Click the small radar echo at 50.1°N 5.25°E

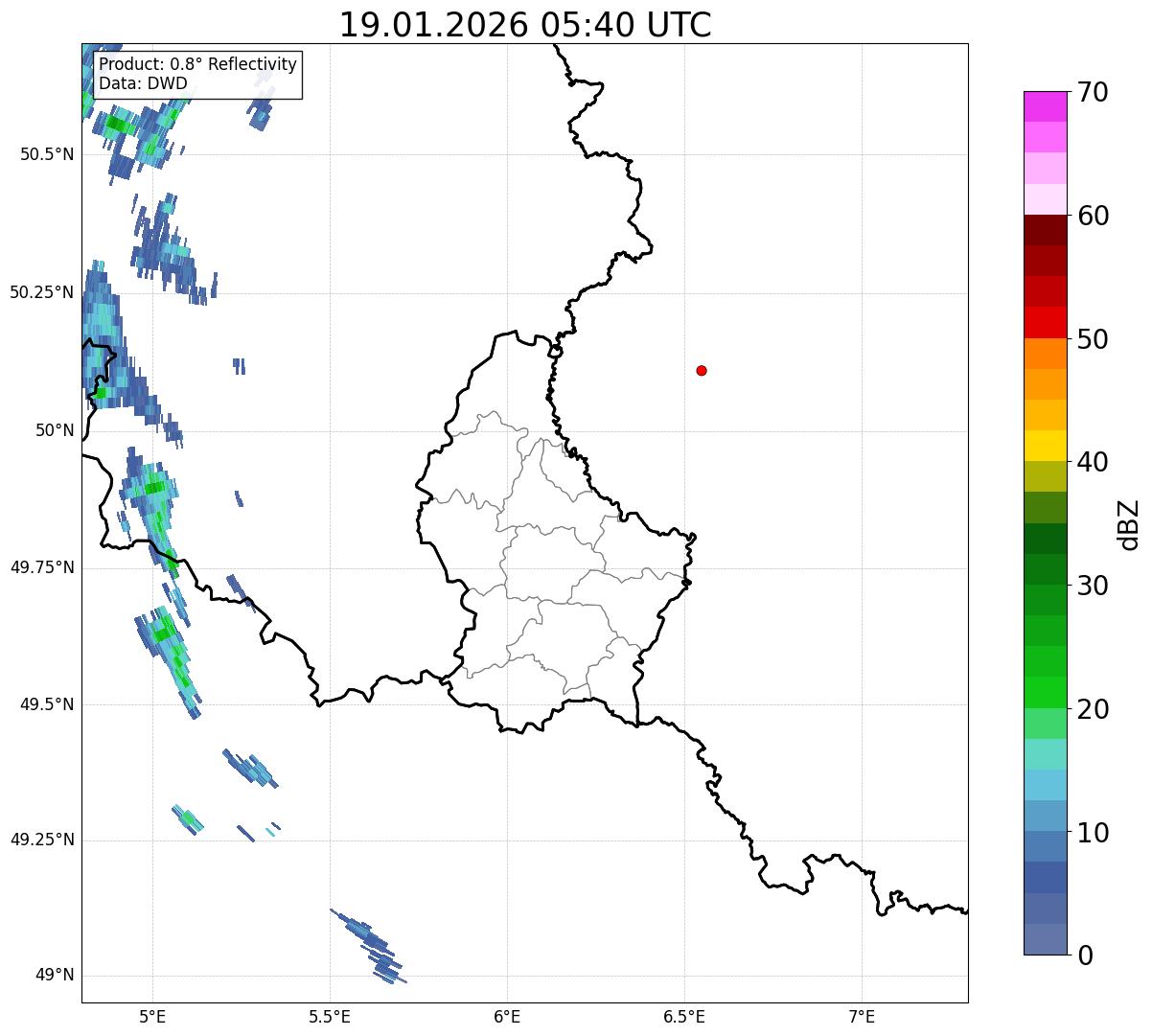[x=239, y=366]
